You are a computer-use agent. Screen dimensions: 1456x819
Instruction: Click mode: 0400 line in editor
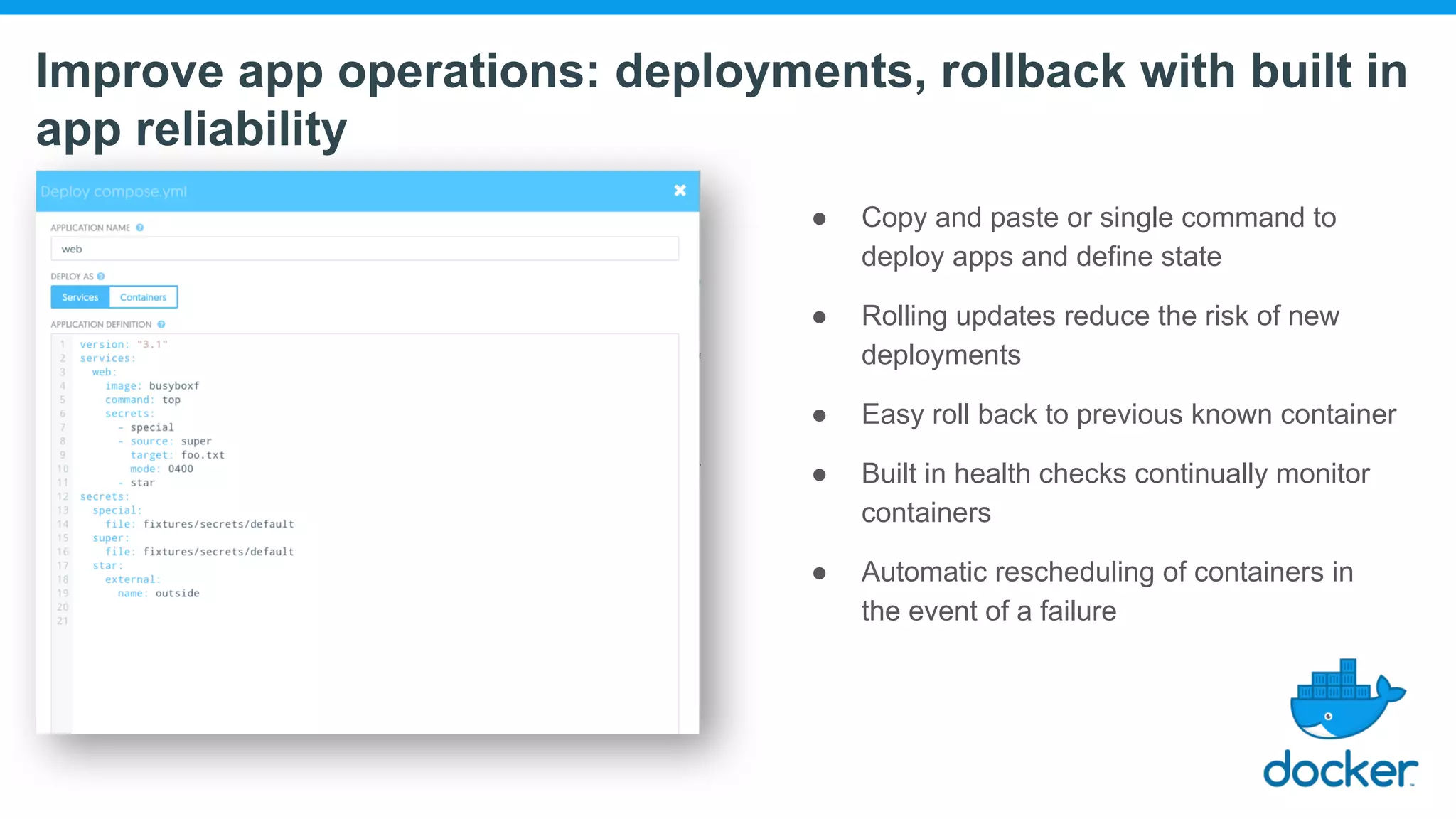(161, 469)
